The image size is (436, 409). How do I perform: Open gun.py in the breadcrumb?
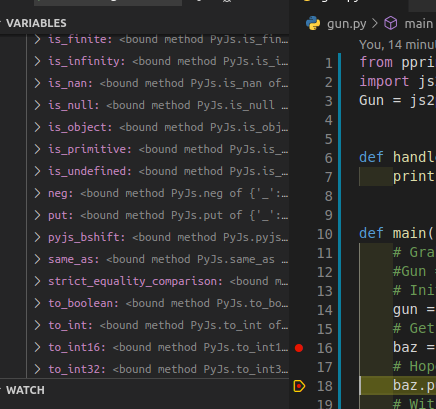point(346,24)
